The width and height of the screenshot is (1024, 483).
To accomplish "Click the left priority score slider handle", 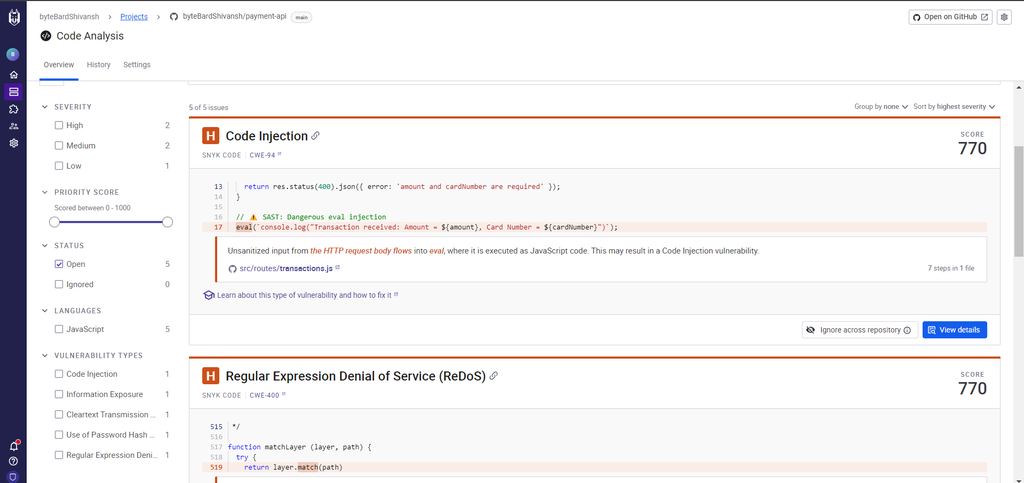I will (54, 222).
